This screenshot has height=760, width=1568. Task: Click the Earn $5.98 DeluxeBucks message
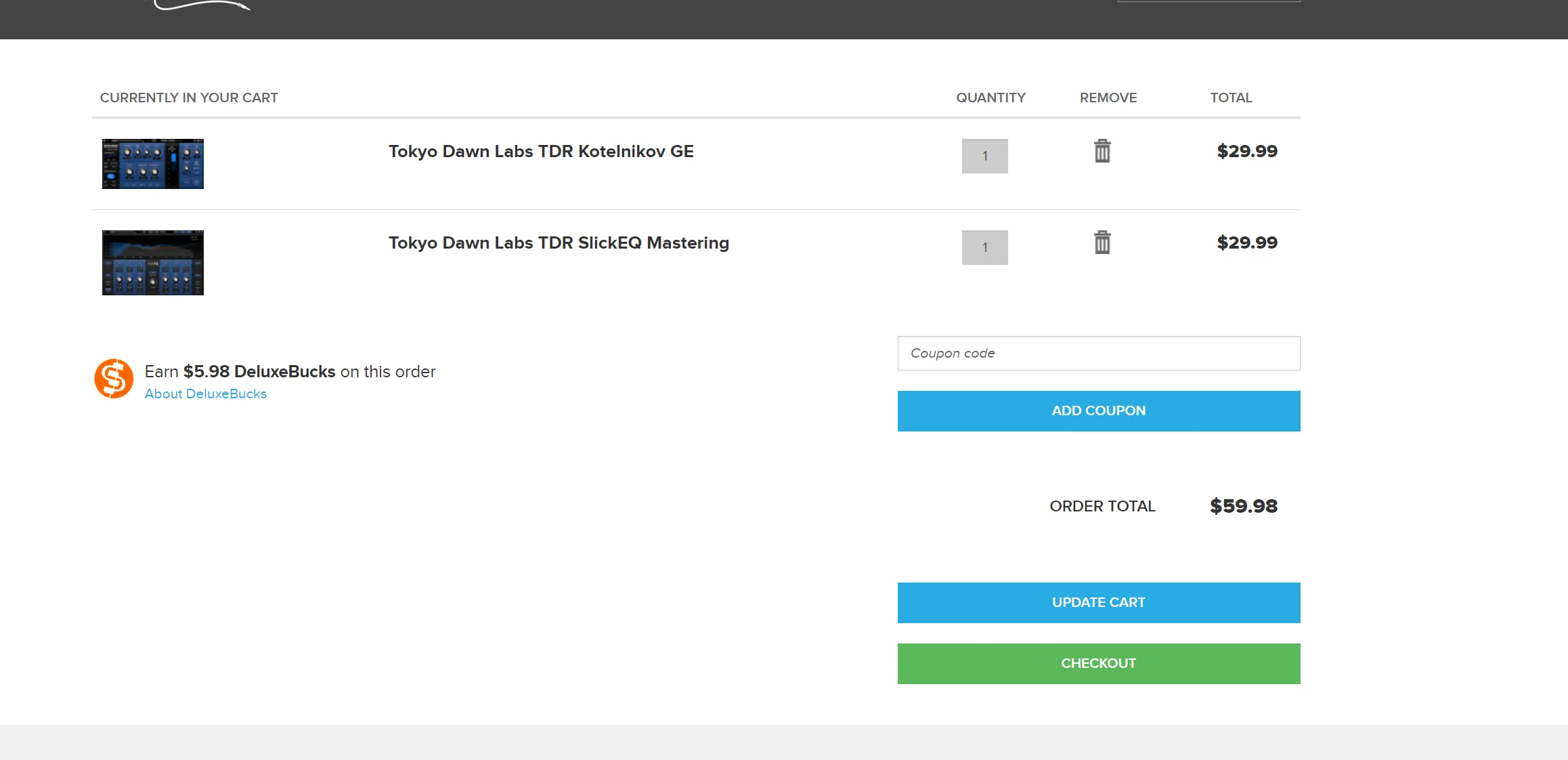tap(290, 372)
